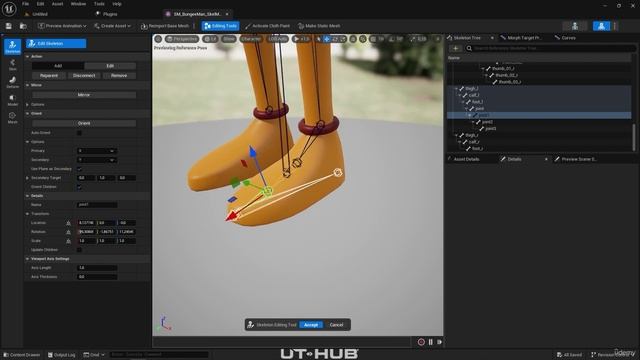Open the Preview Scene Settings tab

(576, 159)
